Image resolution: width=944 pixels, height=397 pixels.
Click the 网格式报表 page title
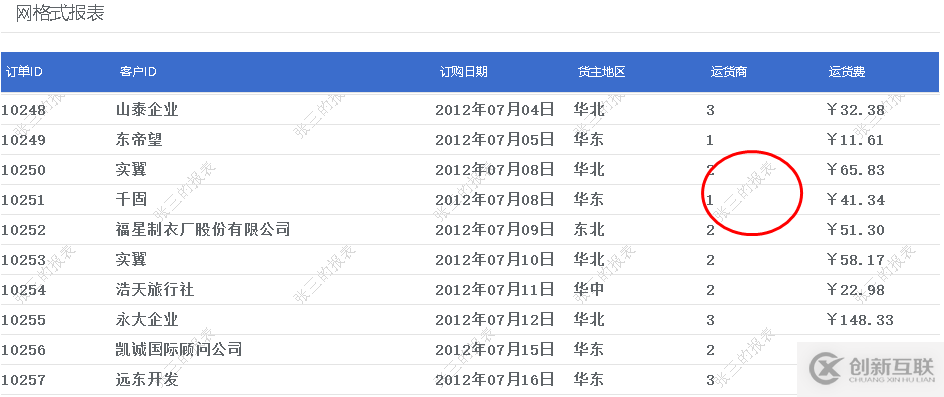pos(60,13)
